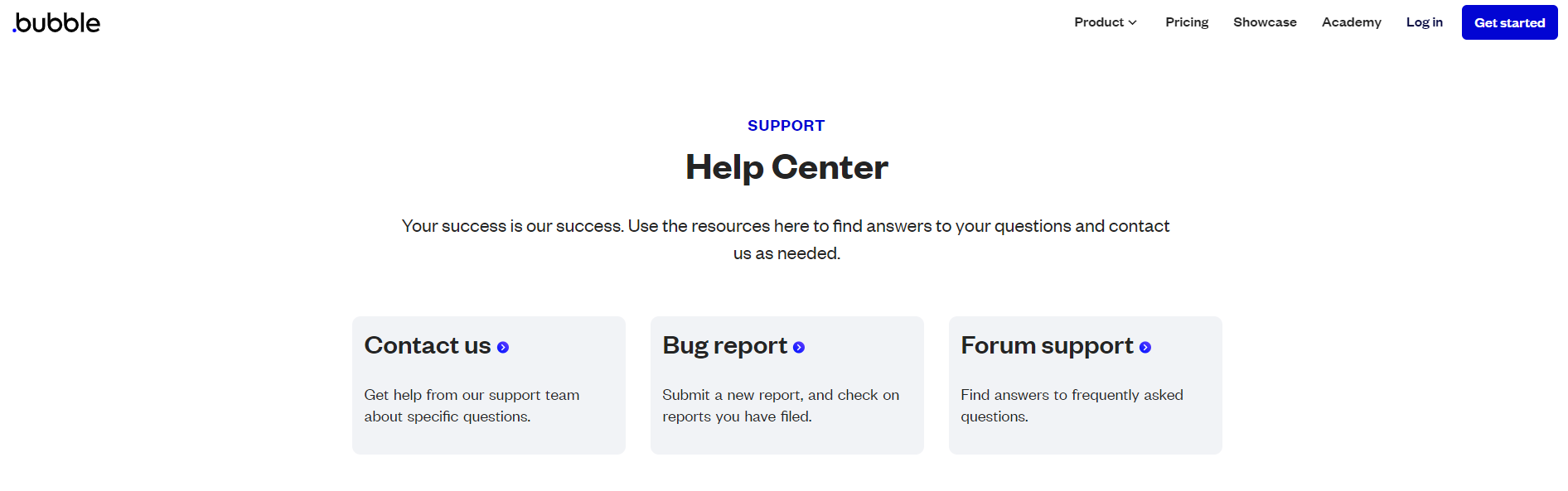Expand the Product dropdown menu
This screenshot has height=491, width=1568.
pos(1106,22)
